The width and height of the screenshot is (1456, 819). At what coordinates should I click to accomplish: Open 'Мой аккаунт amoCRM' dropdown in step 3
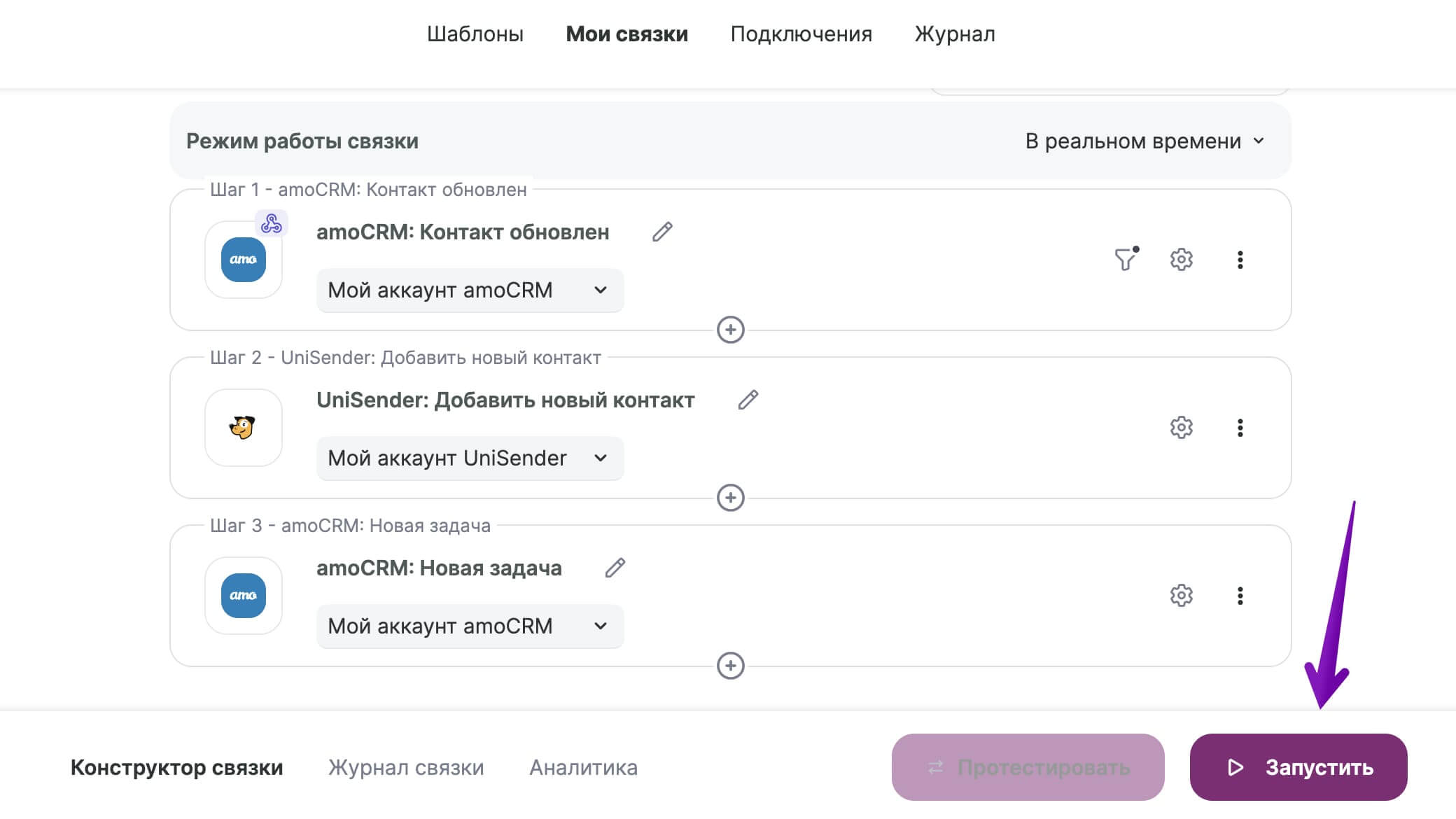point(470,626)
